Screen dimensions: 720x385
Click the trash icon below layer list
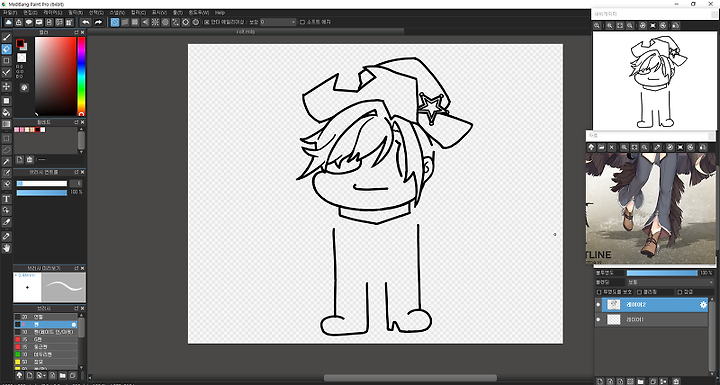pos(675,381)
